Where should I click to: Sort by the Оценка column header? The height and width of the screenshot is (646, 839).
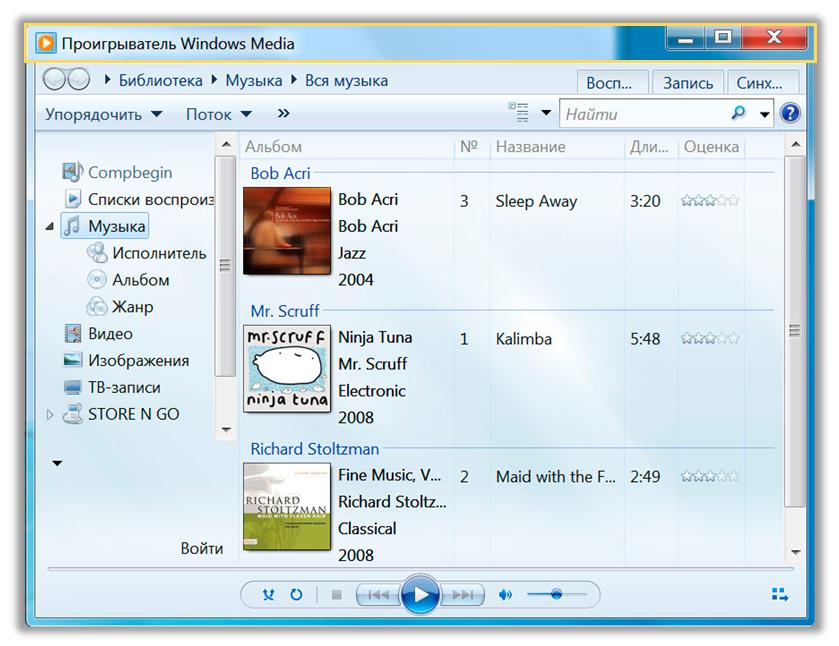(x=711, y=147)
